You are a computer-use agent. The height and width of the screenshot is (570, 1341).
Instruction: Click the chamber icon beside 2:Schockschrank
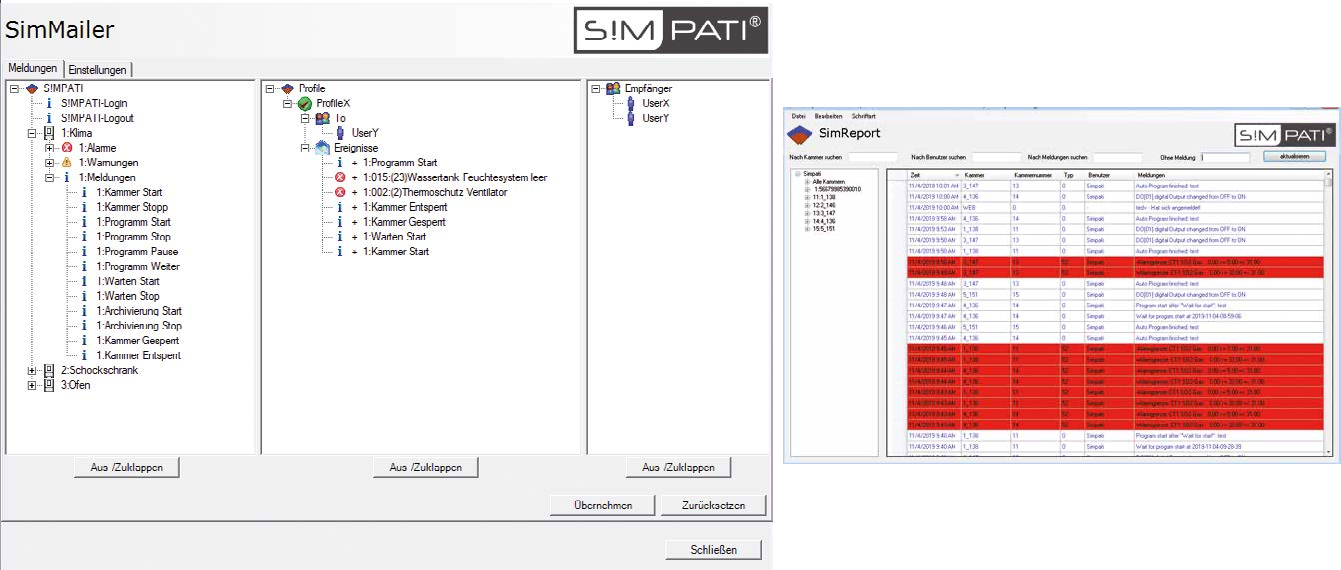[50, 370]
